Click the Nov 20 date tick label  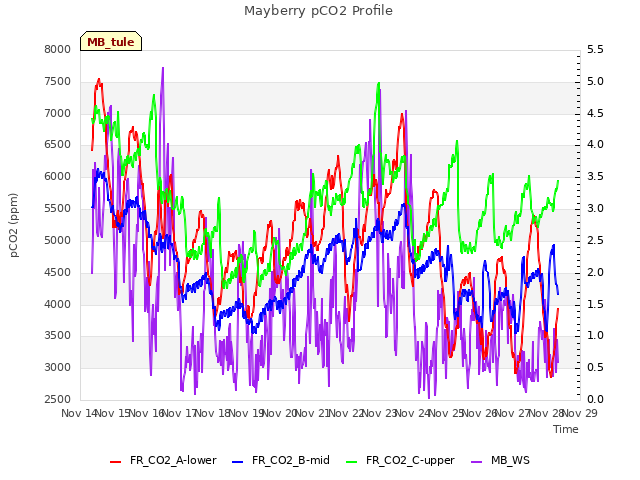(280, 413)
